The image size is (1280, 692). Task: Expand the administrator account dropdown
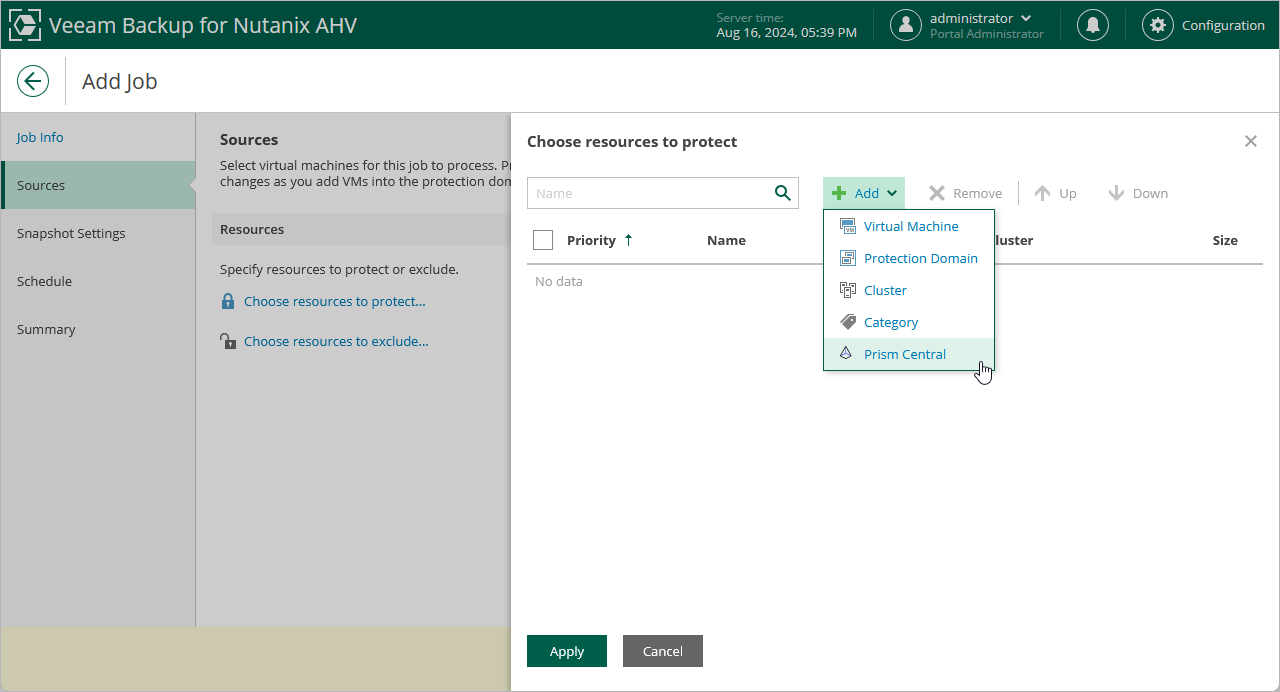[x=1026, y=18]
